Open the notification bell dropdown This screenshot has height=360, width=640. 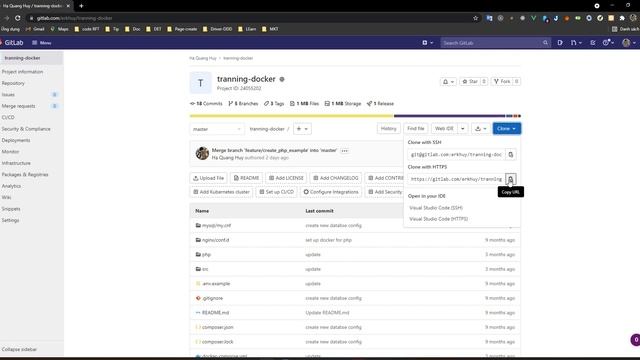point(448,82)
